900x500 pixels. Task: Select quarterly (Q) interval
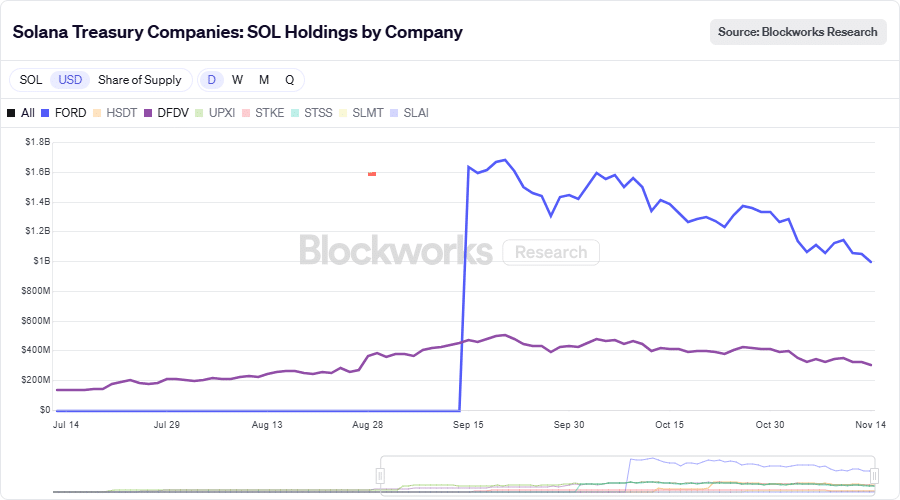coord(290,80)
